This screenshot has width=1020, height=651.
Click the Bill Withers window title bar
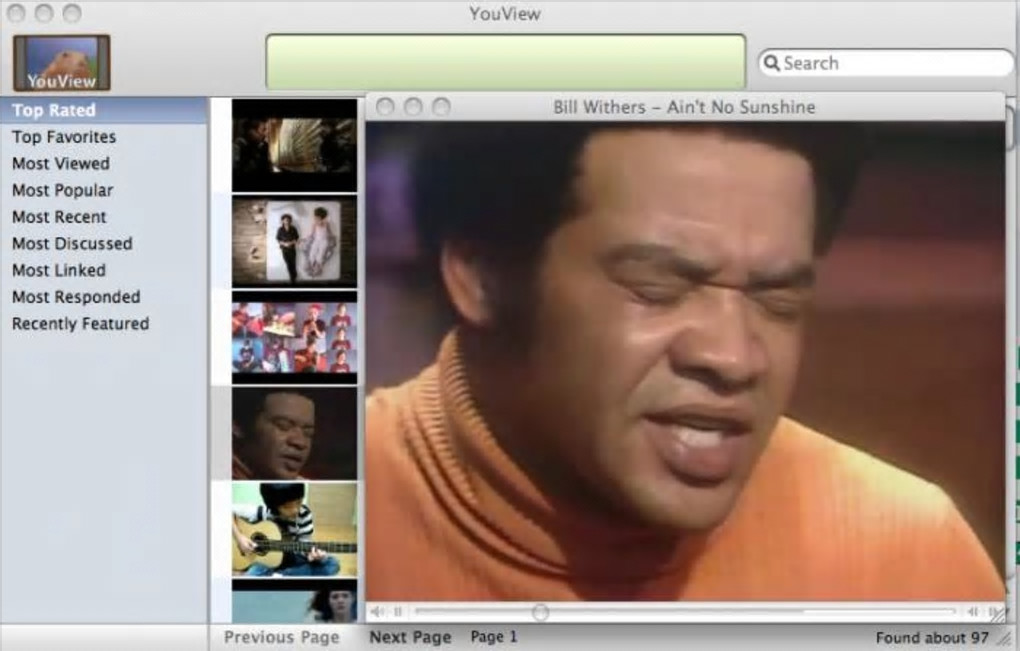click(x=684, y=107)
